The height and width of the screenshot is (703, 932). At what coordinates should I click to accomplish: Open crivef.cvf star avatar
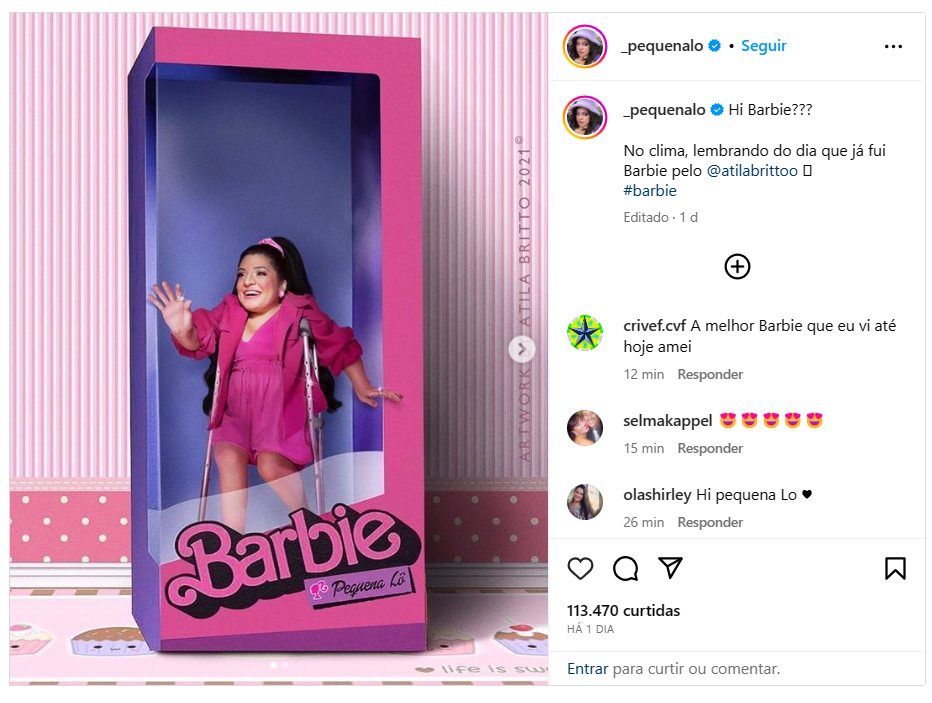coord(585,333)
